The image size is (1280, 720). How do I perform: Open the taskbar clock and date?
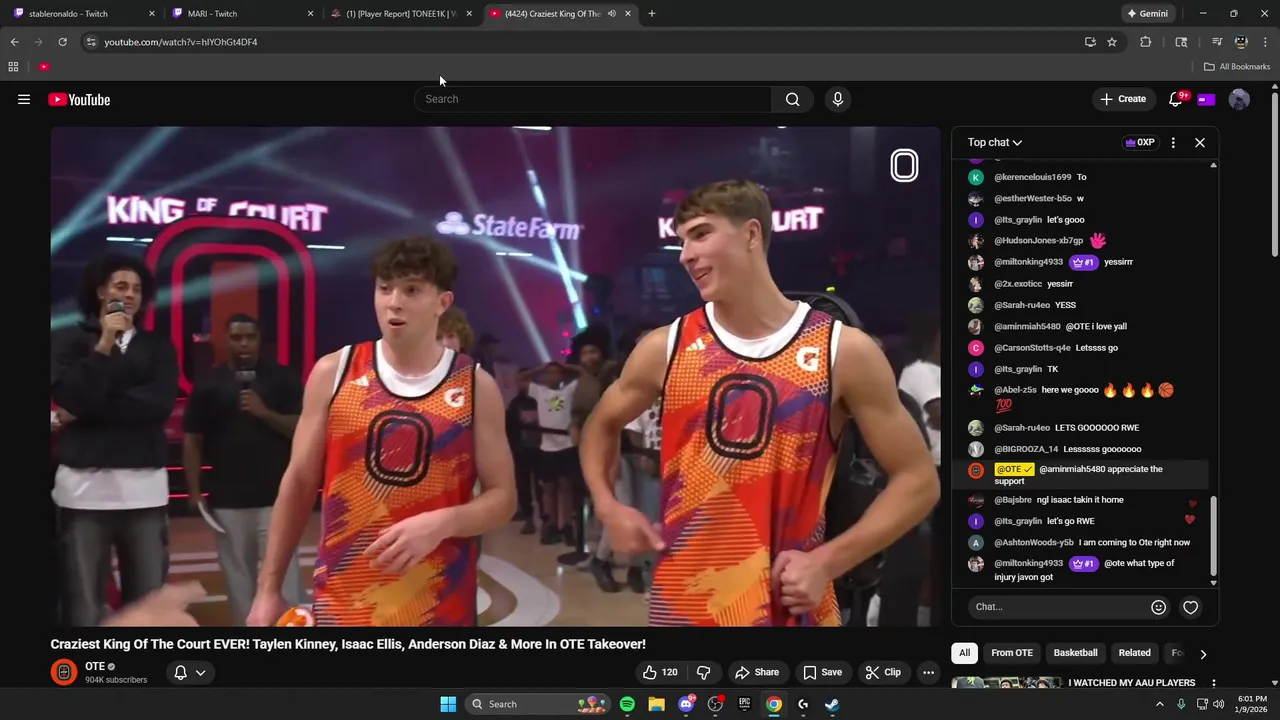[1252, 704]
